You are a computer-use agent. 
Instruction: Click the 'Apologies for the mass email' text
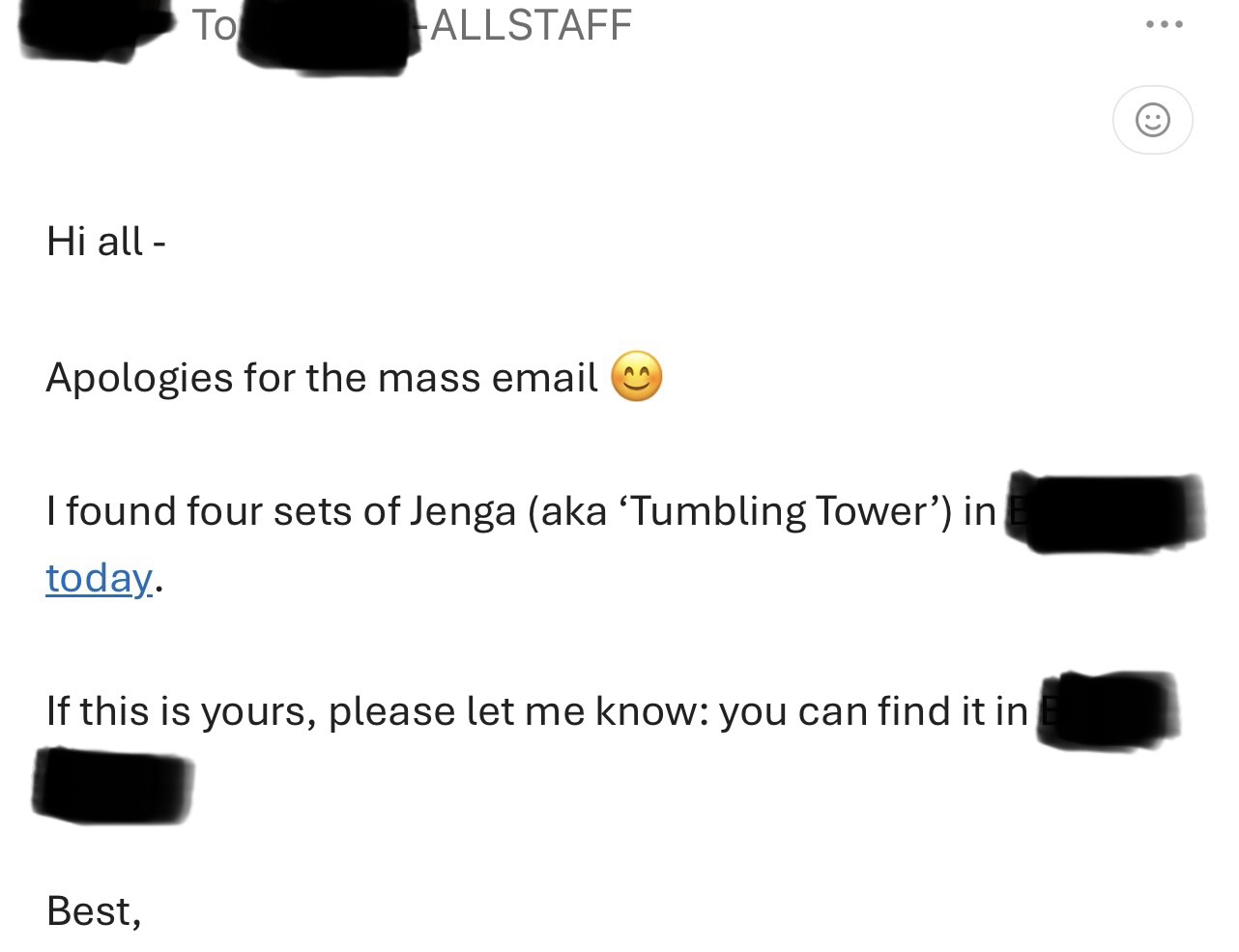click(321, 377)
